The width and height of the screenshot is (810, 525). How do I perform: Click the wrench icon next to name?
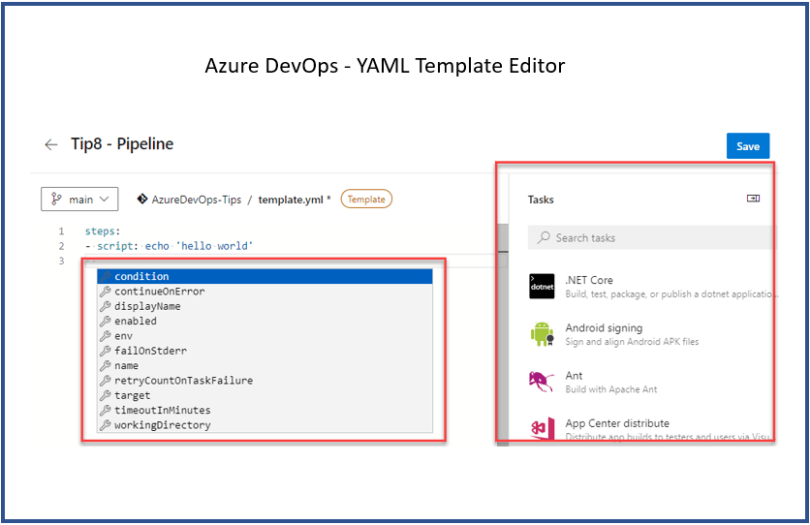click(x=105, y=366)
